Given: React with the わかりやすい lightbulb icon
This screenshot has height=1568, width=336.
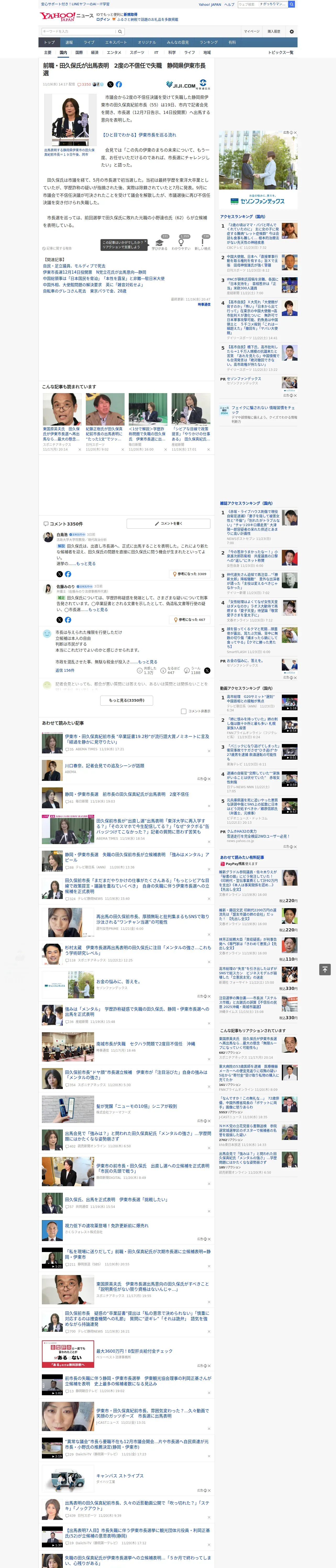Looking at the screenshot, I should pyautogui.click(x=181, y=242).
